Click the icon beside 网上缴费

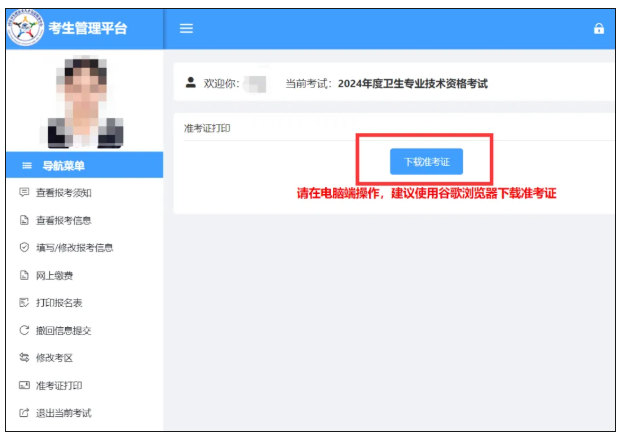click(x=24, y=276)
